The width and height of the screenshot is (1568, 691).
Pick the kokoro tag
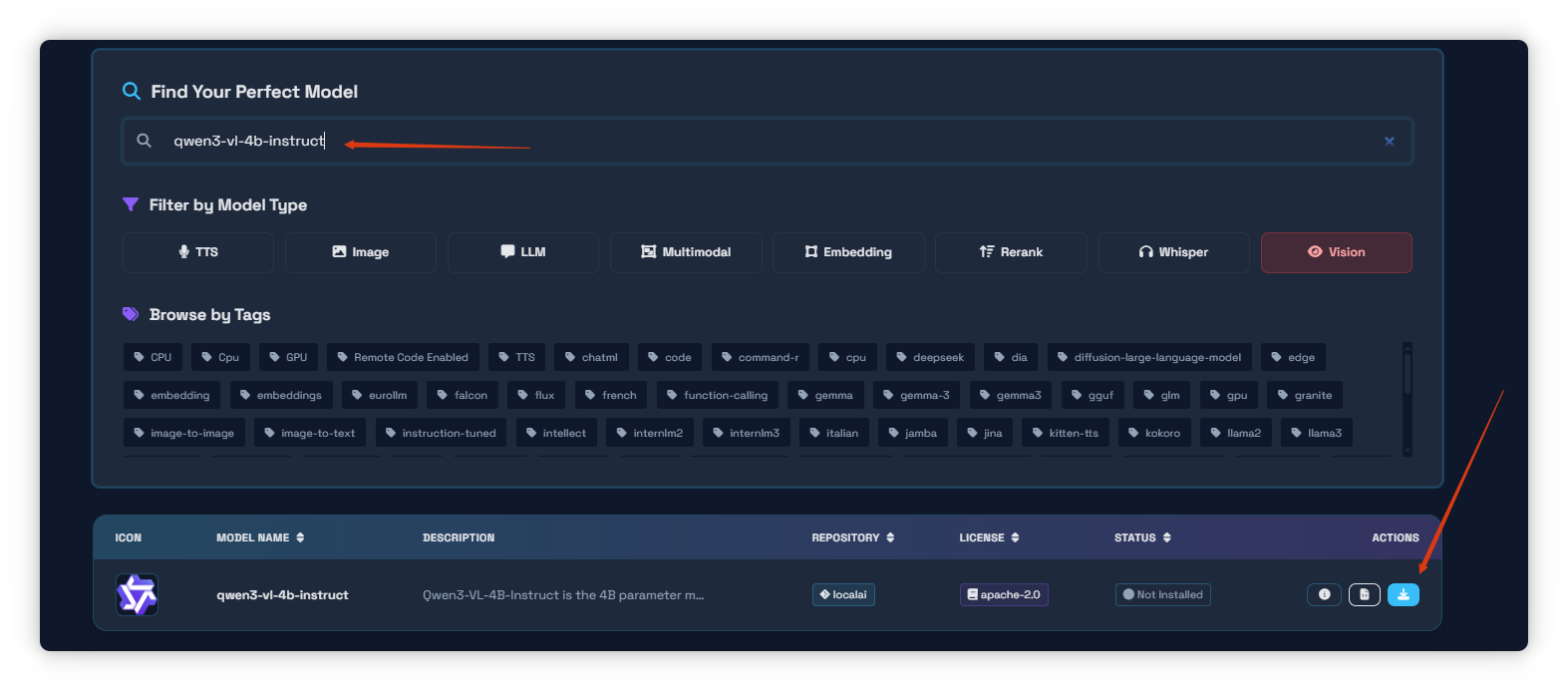1154,433
